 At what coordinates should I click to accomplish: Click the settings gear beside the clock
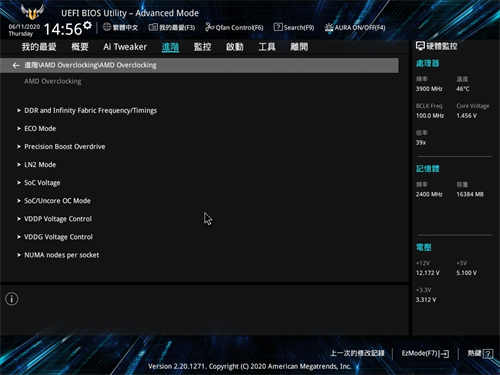pos(87,25)
